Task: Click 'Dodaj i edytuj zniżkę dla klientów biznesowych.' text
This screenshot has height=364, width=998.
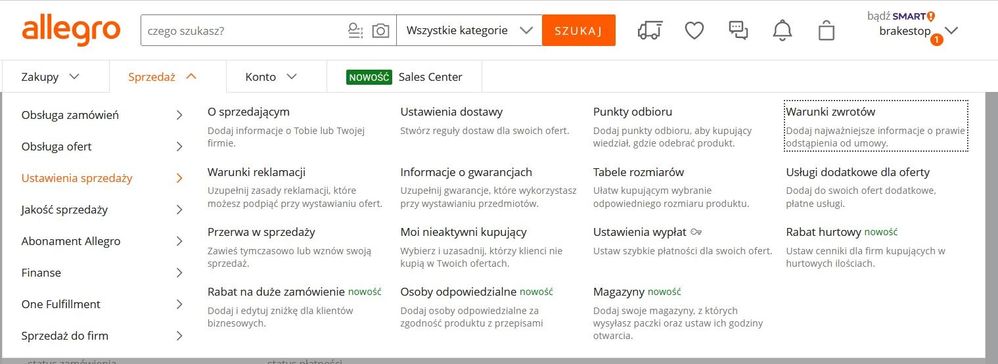Action: [x=280, y=317]
